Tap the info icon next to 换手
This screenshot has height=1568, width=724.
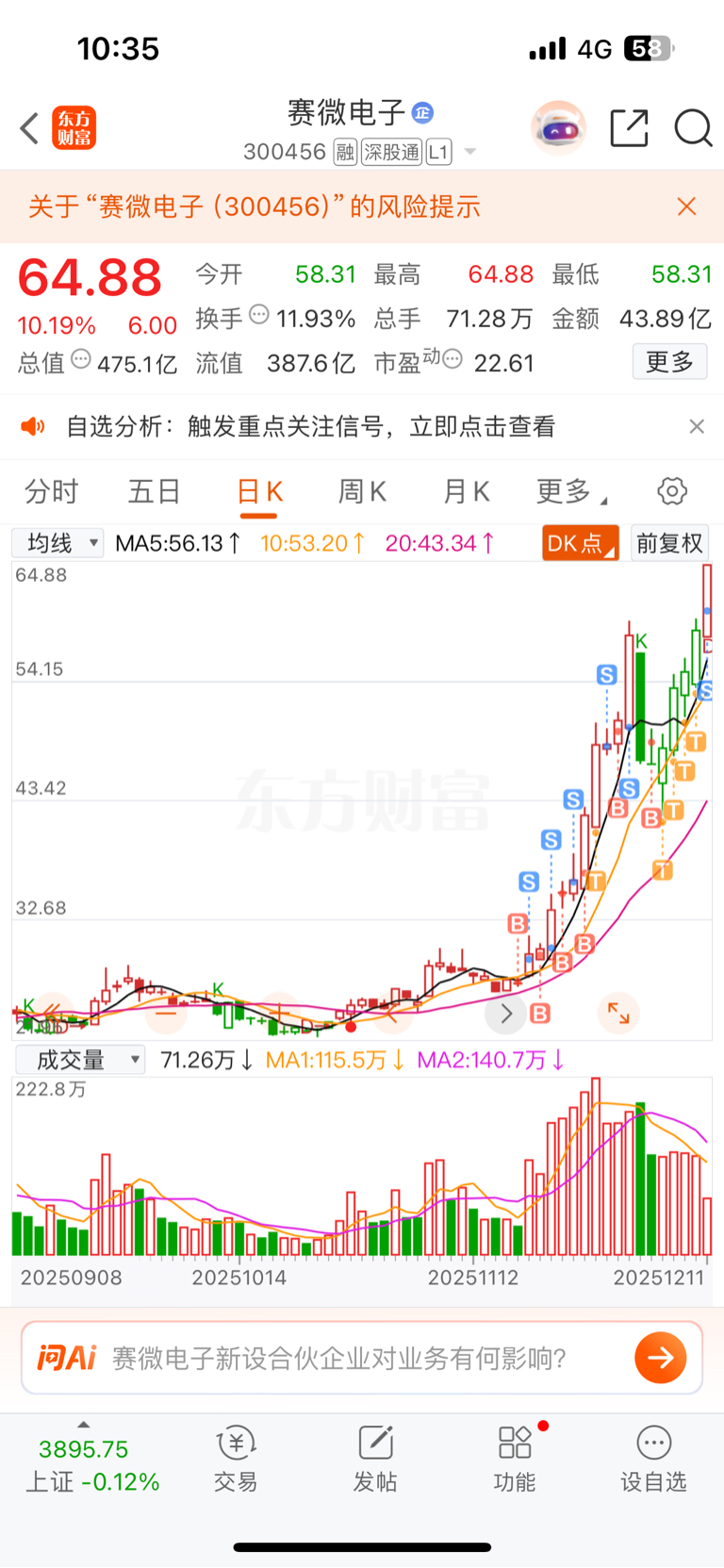pos(258,315)
